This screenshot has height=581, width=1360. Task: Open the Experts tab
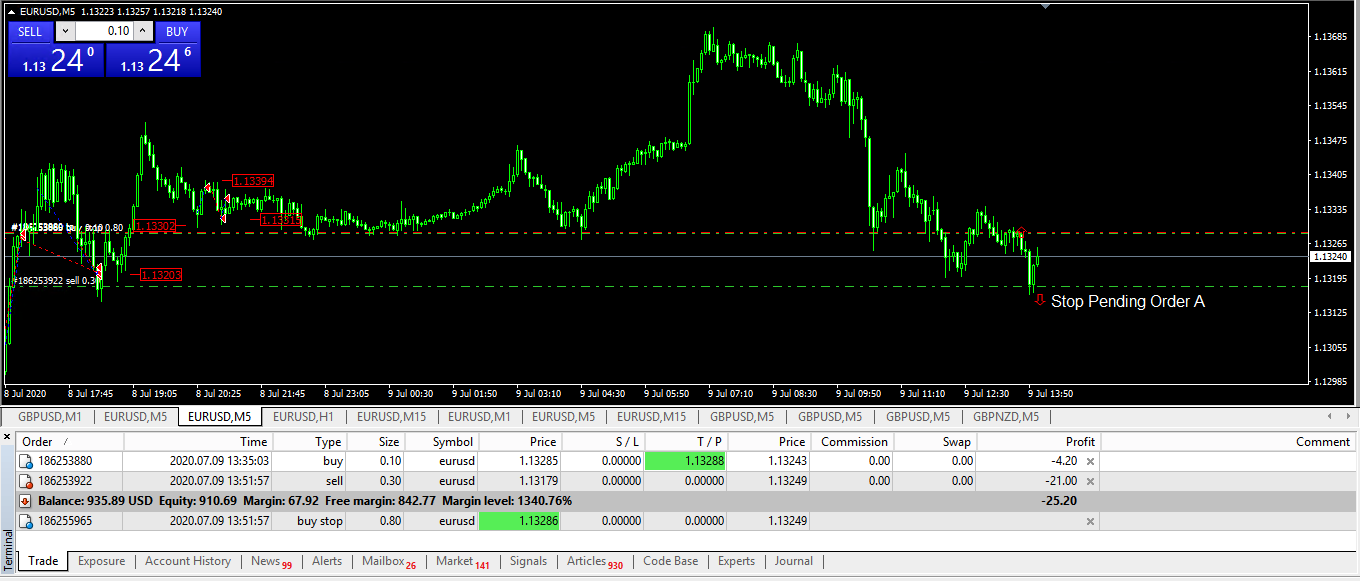pos(736,561)
